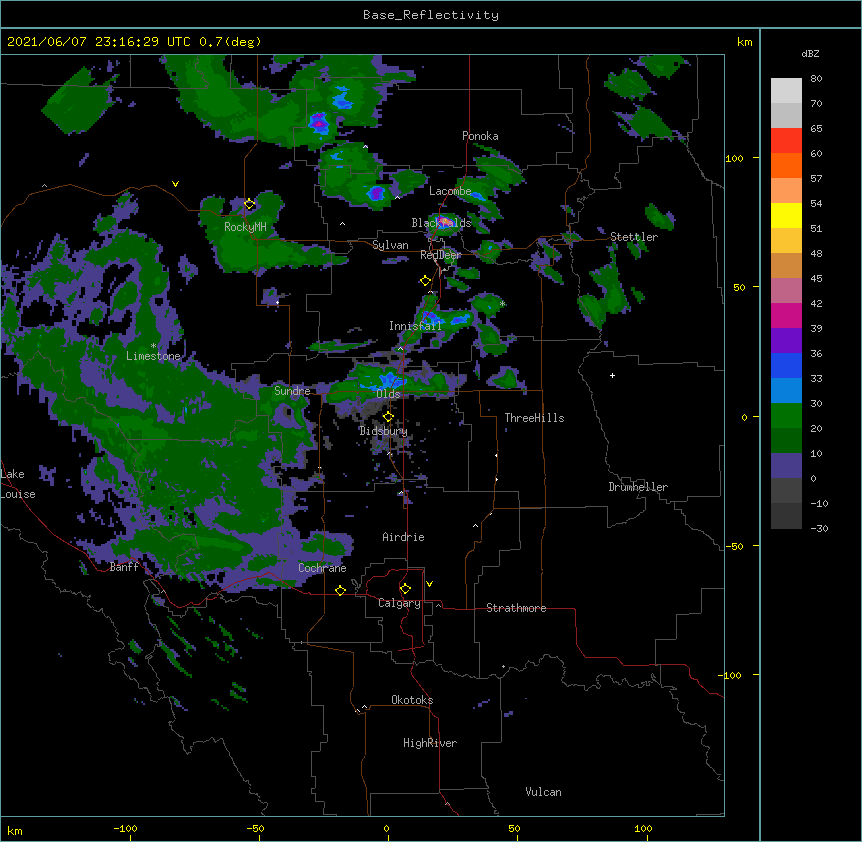Screen dimensions: 862x842
Task: Pick the bright yellow 51–54 dBZ swatch
Action: pyautogui.click(x=786, y=215)
